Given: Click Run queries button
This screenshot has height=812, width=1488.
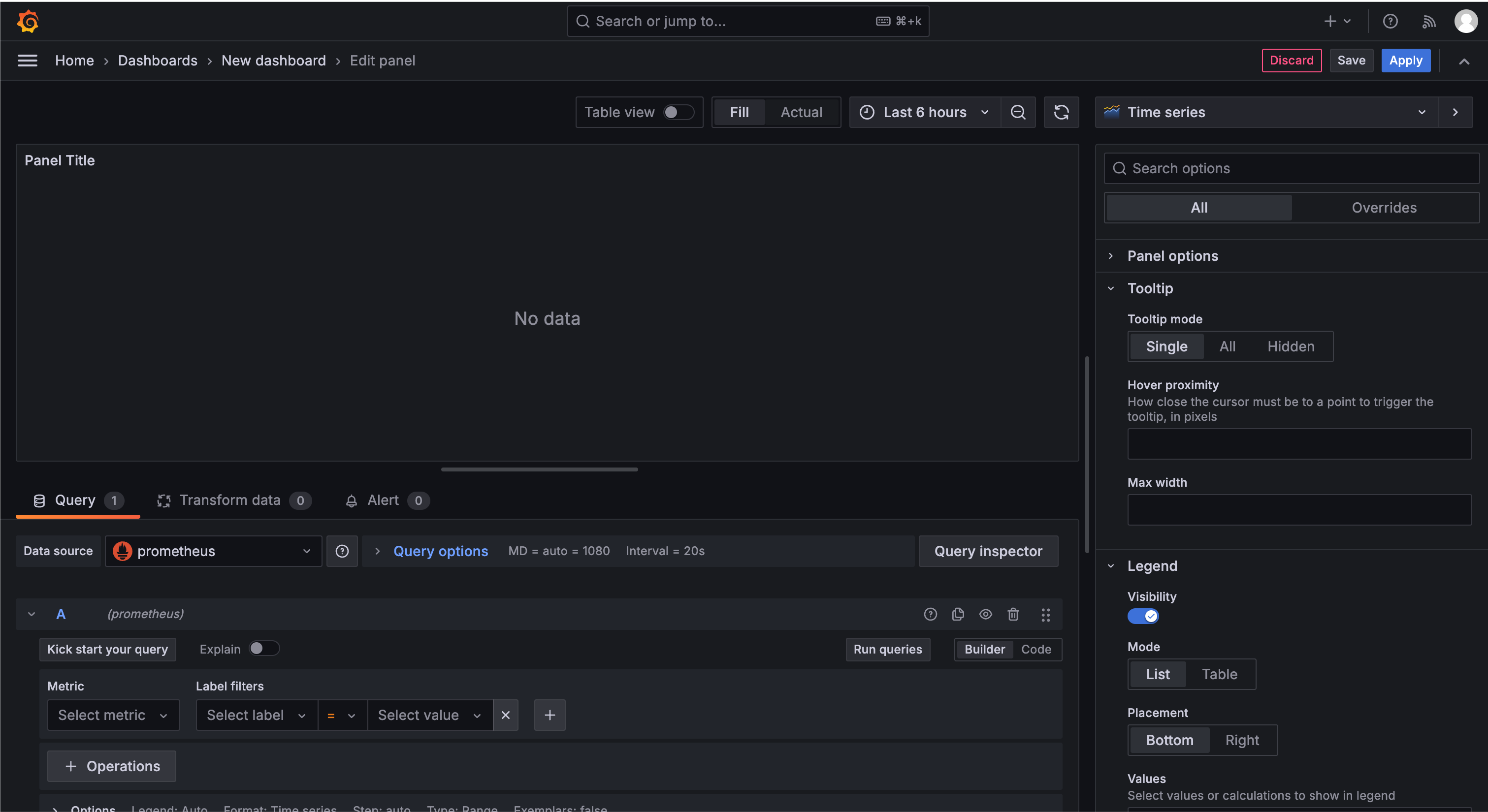Looking at the screenshot, I should (887, 649).
